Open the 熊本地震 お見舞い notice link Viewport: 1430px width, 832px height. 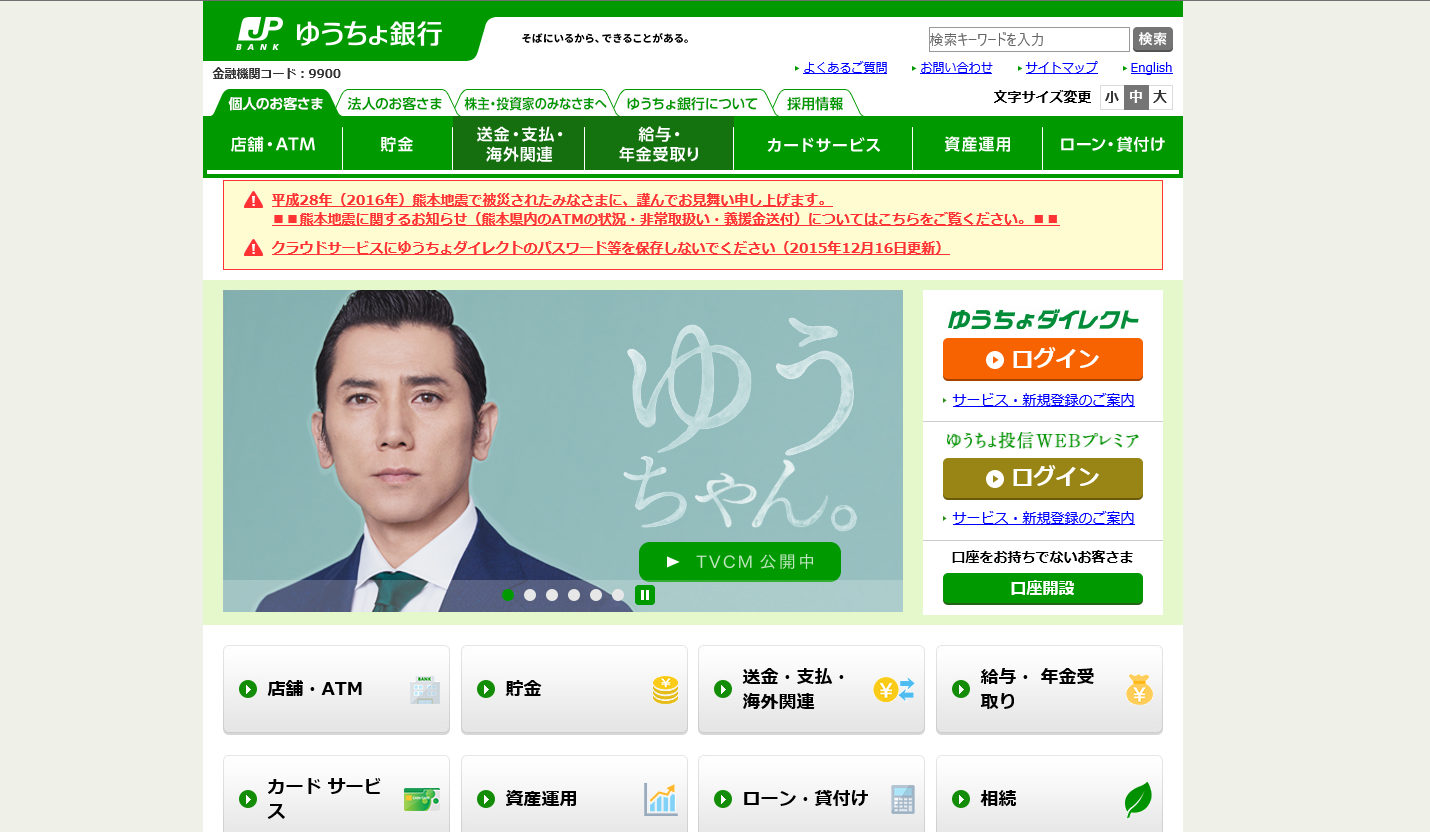552,200
